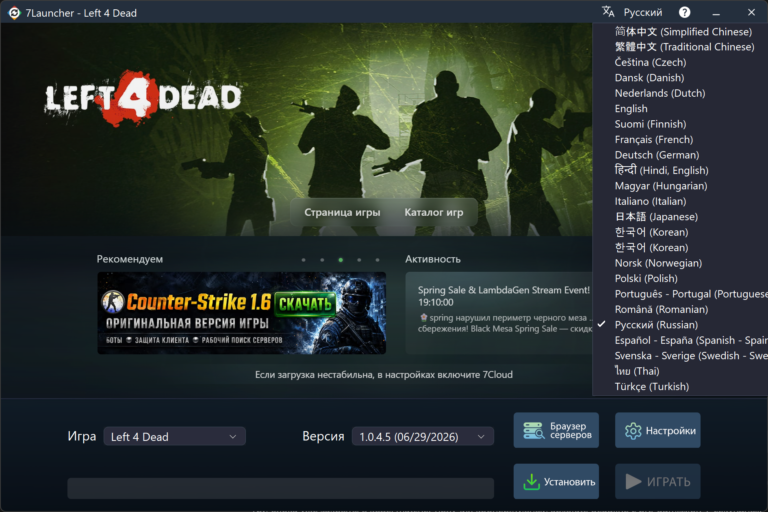Select Traditional Chinese language
Viewport: 768px width, 512px height.
[684, 47]
